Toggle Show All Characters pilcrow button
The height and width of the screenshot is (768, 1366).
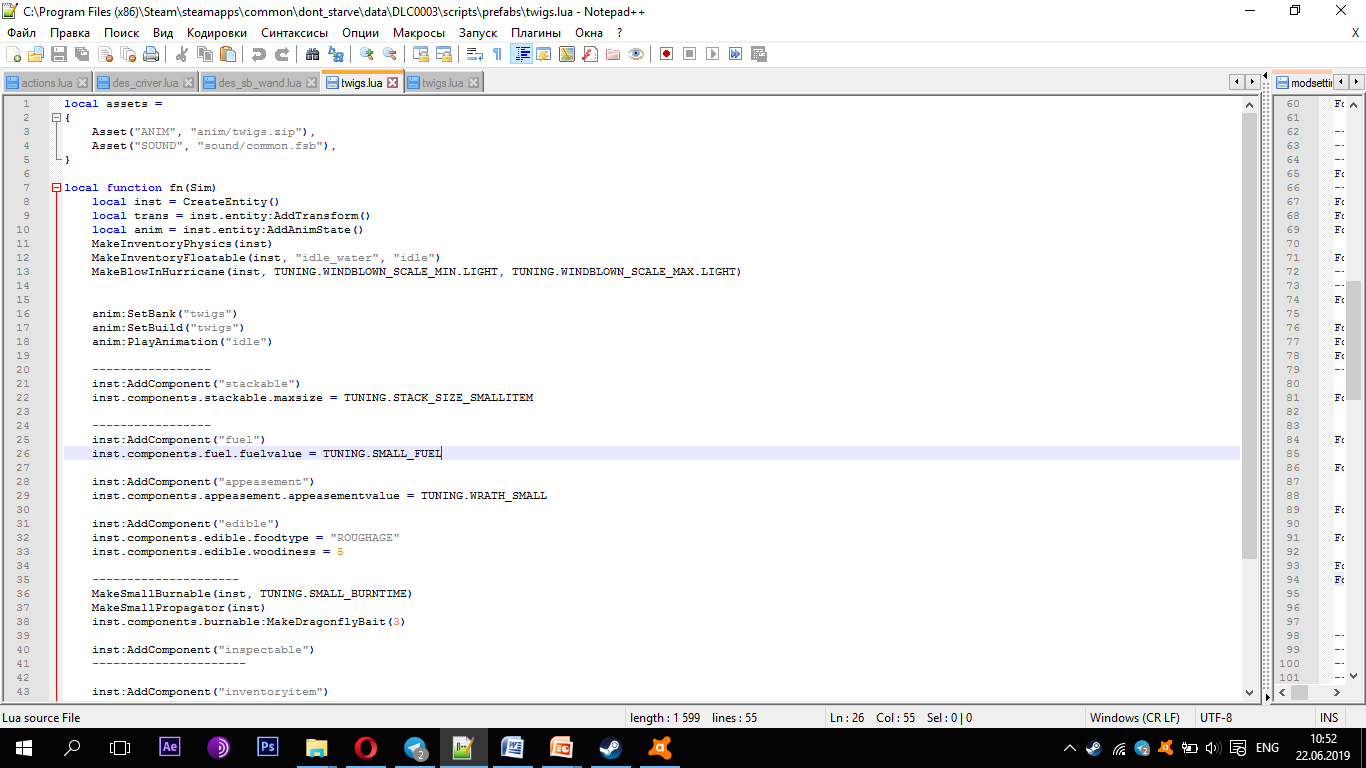[x=497, y=54]
